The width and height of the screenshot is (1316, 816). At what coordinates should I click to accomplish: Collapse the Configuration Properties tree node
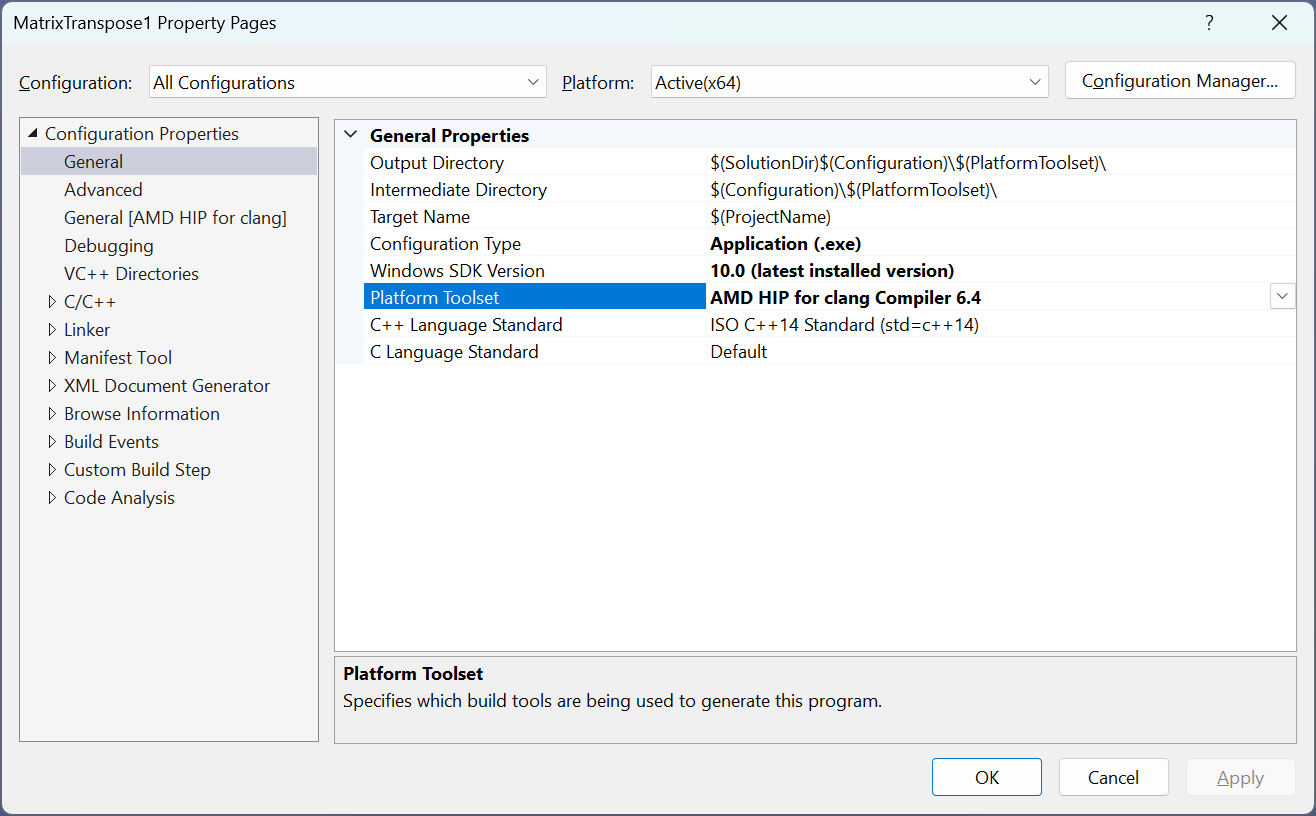point(33,134)
